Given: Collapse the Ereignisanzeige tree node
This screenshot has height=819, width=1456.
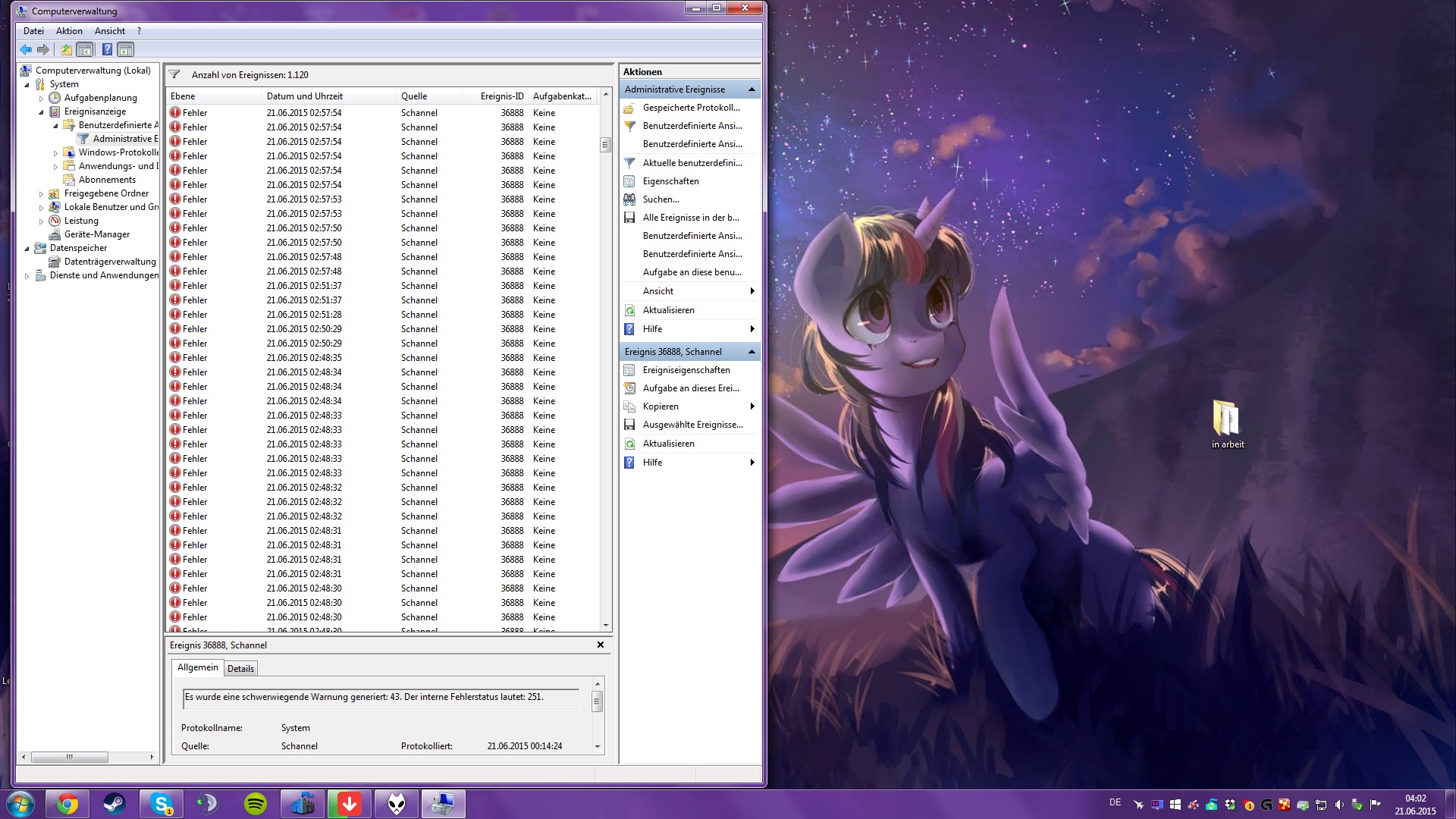Looking at the screenshot, I should click(x=42, y=112).
